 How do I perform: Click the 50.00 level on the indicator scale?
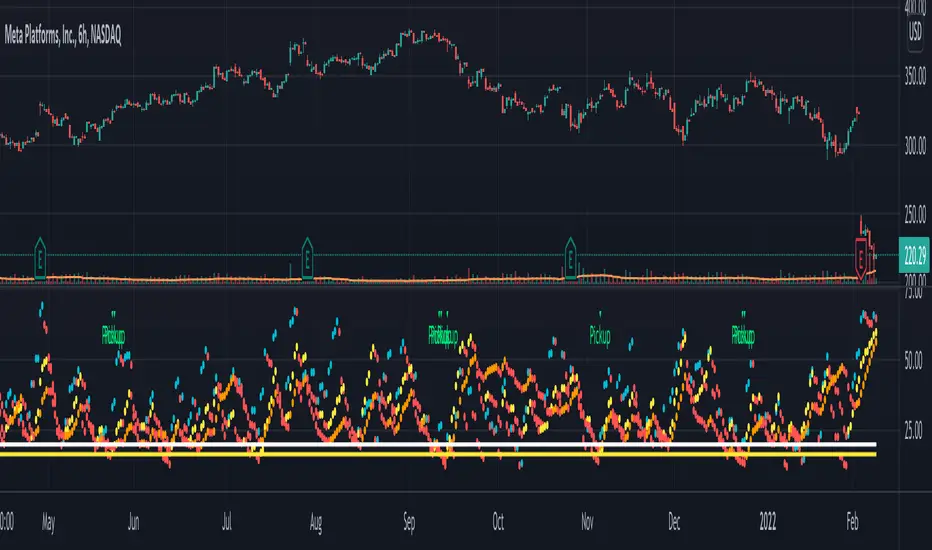913,360
